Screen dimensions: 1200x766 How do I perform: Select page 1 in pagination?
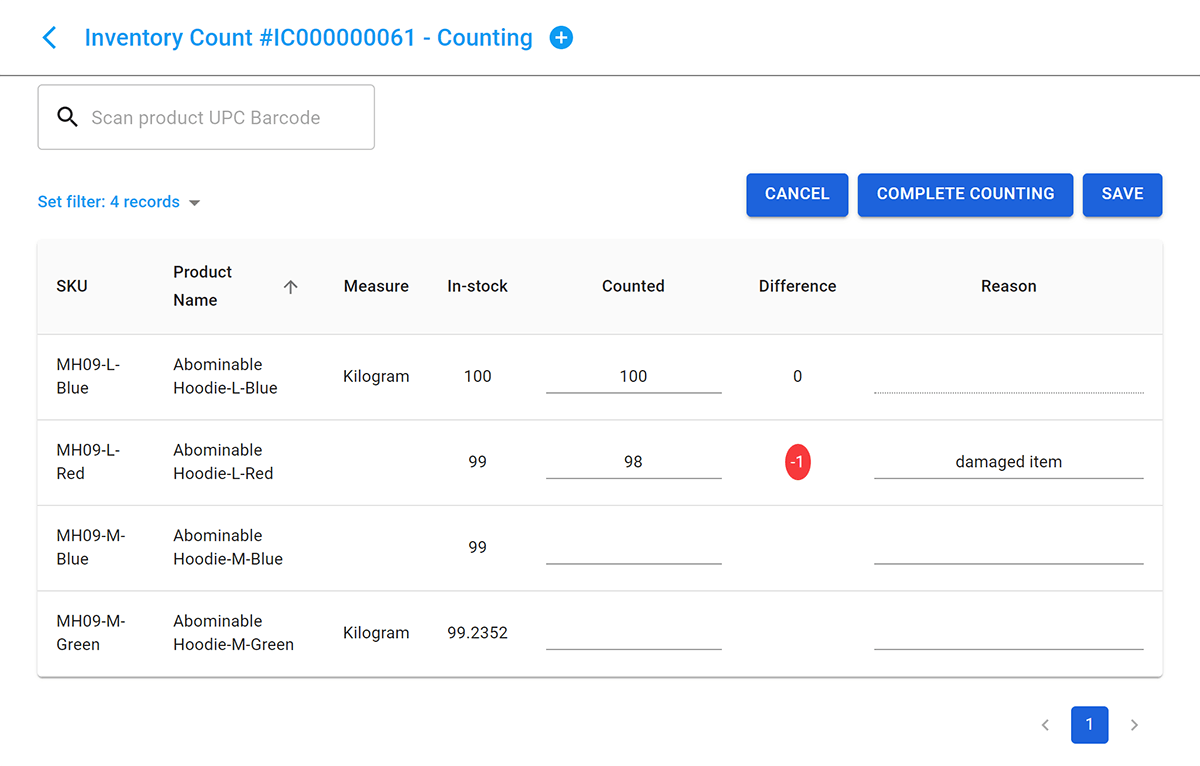point(1089,725)
